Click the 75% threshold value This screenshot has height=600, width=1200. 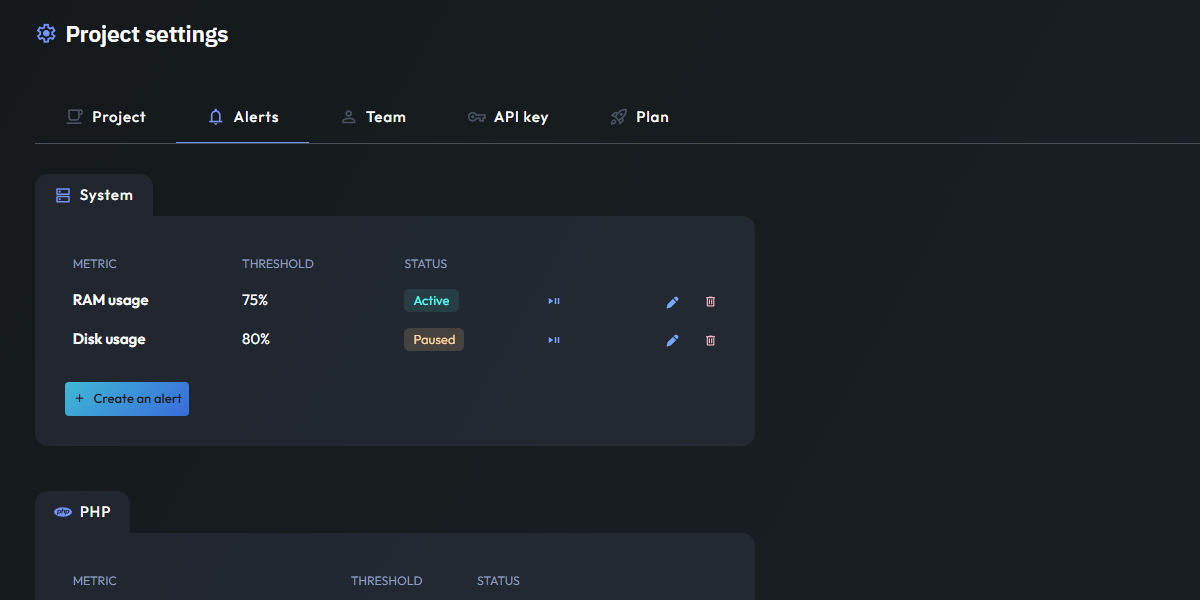tap(255, 300)
